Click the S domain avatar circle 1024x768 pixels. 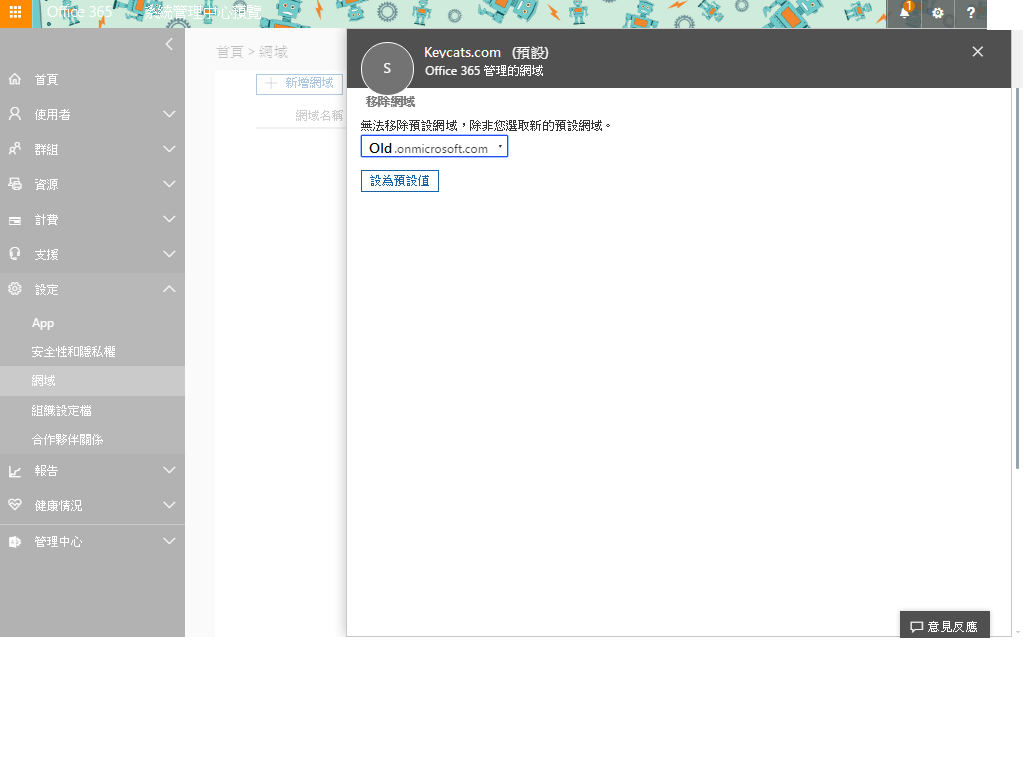coord(387,69)
